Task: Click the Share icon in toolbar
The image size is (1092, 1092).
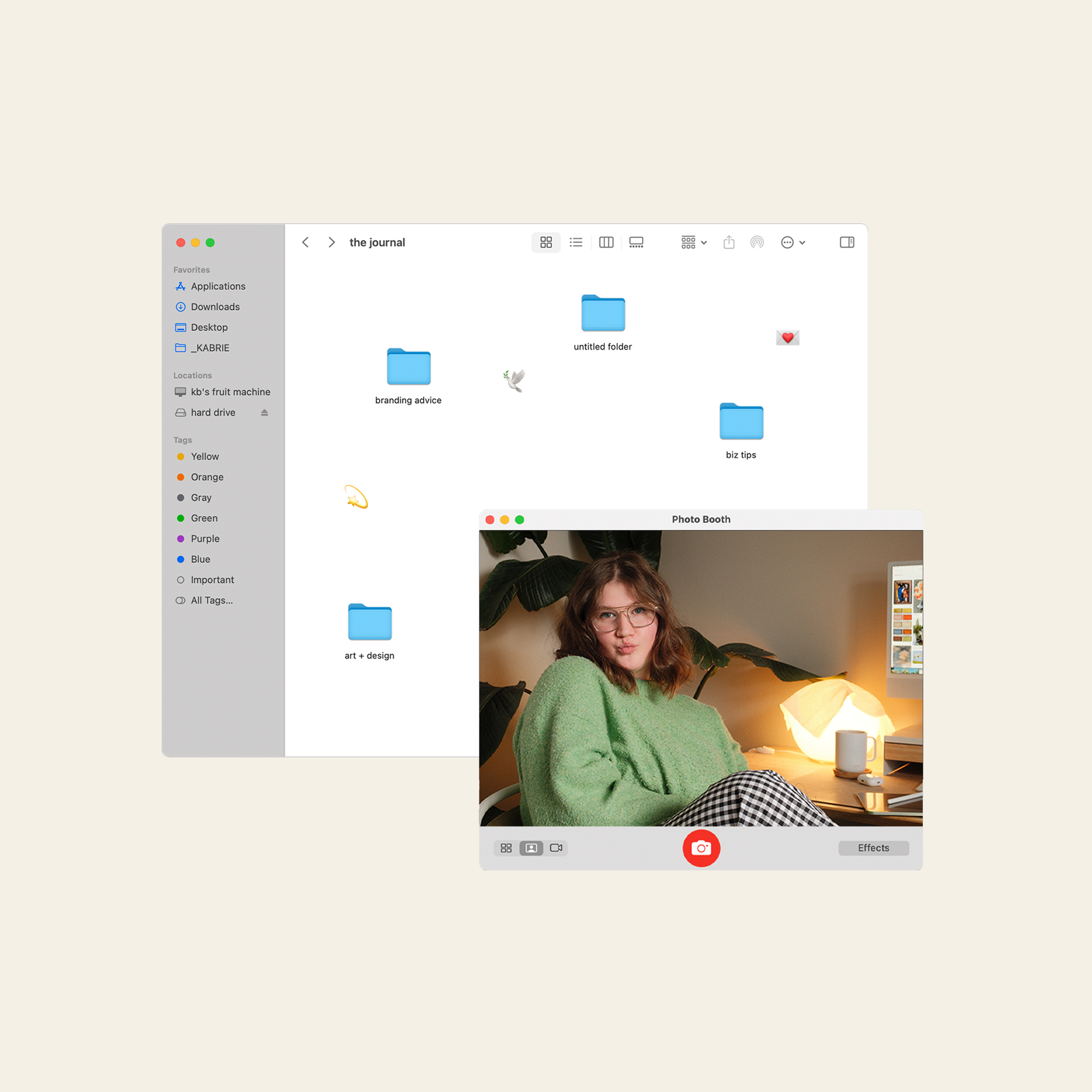Action: click(x=728, y=242)
